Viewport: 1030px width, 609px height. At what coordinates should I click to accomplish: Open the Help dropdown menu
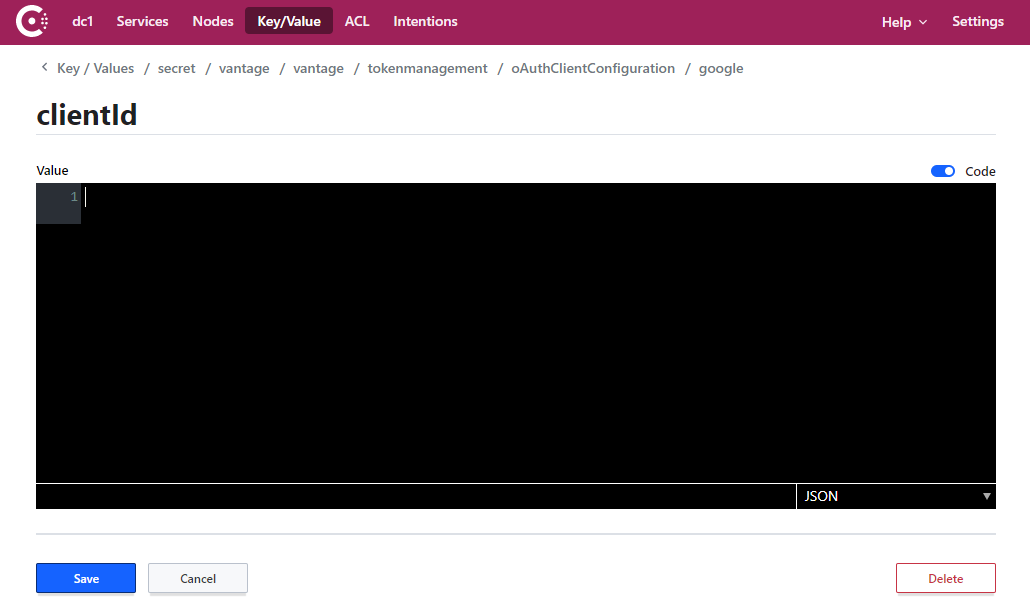[903, 21]
